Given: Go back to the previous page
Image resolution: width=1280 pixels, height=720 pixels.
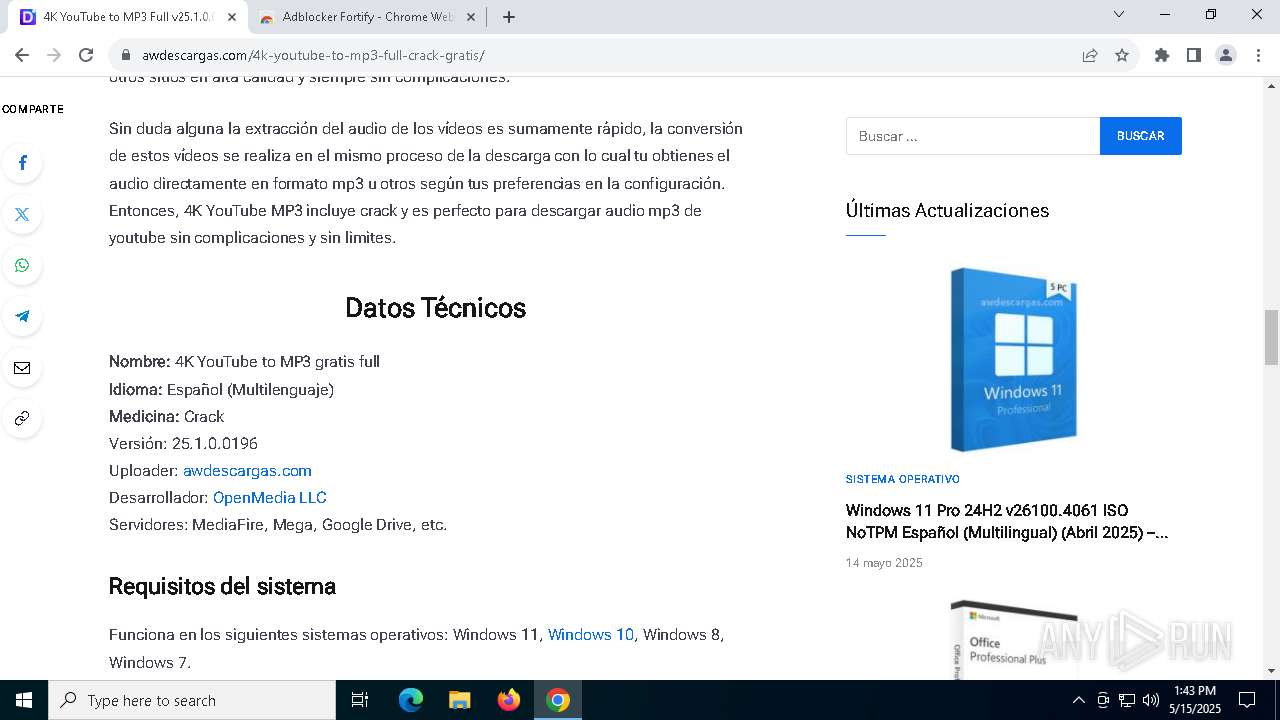Looking at the screenshot, I should pyautogui.click(x=22, y=55).
